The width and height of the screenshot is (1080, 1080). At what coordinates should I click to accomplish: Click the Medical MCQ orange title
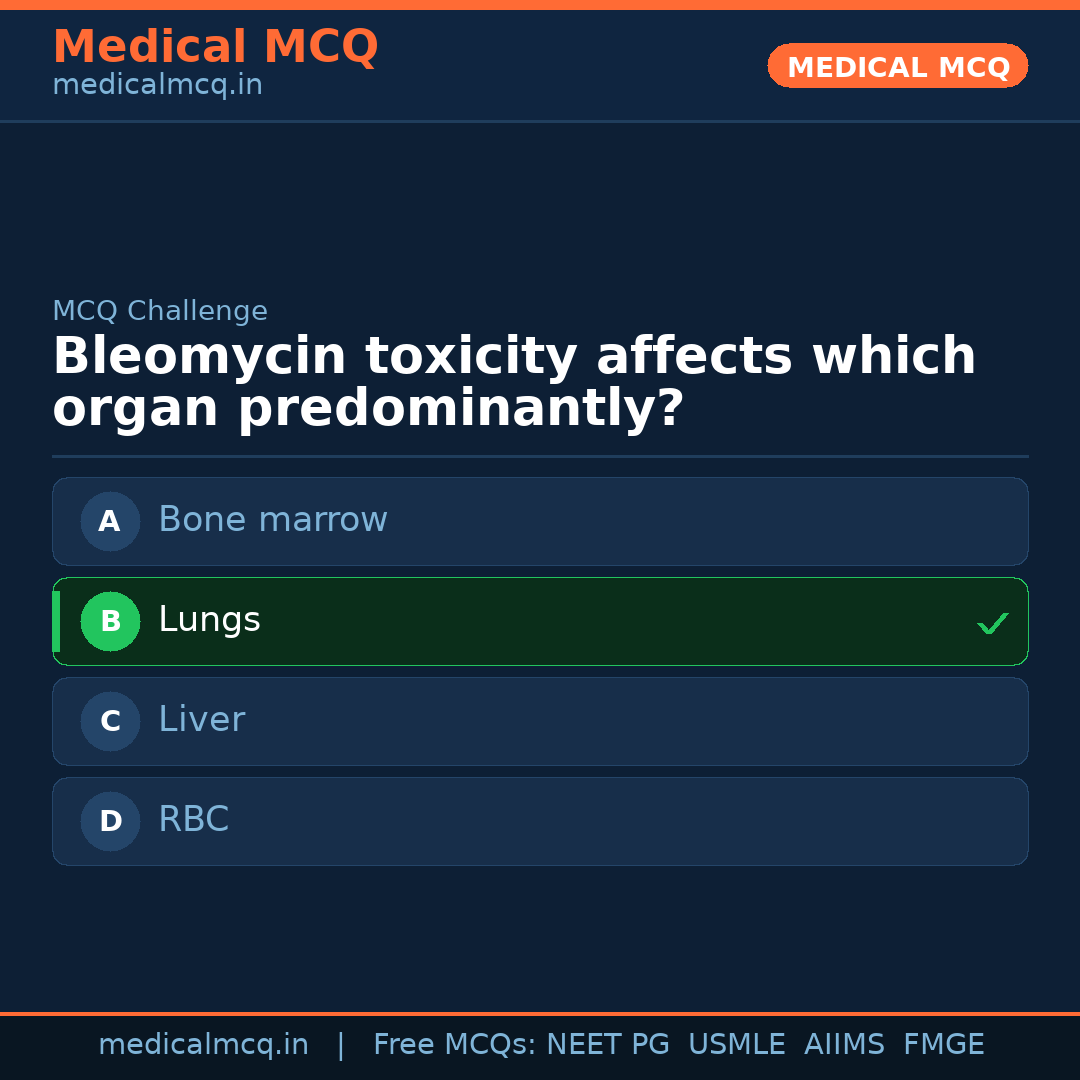[215, 47]
